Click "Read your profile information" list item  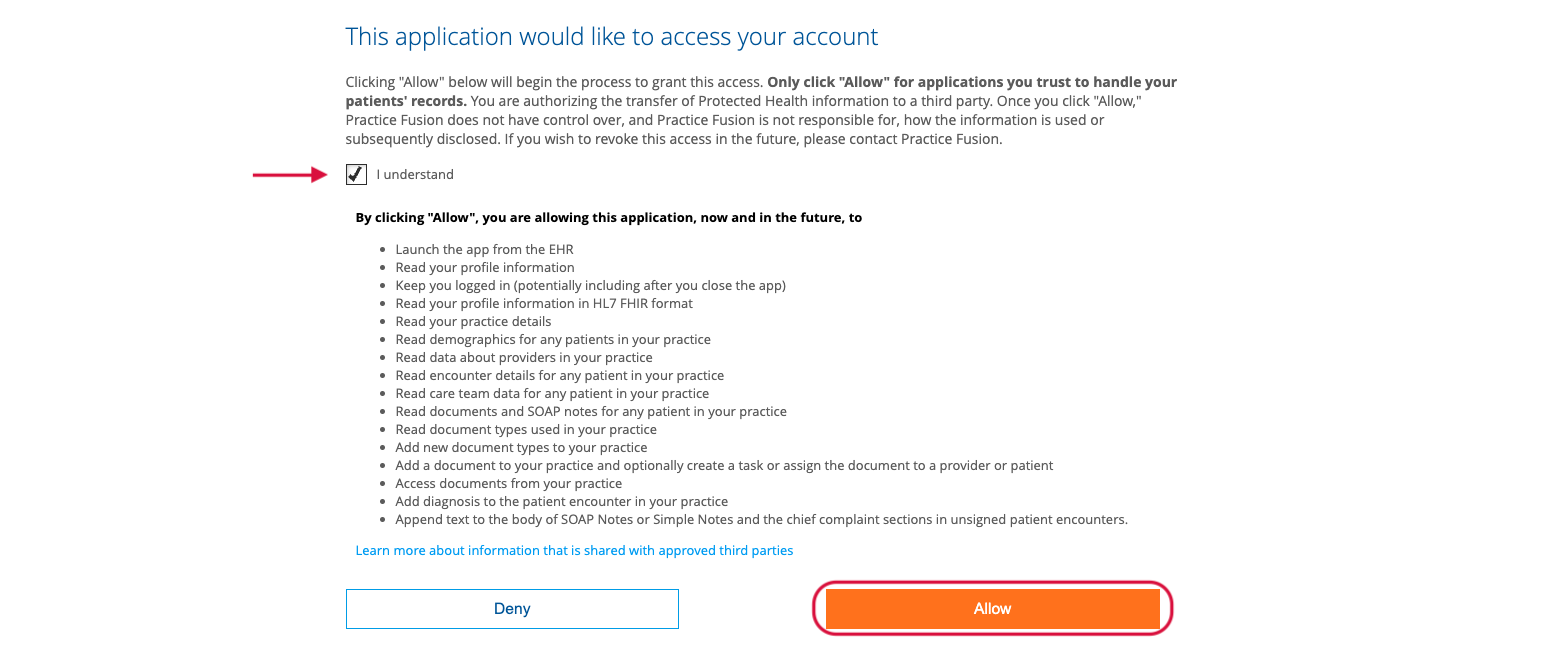(x=484, y=267)
